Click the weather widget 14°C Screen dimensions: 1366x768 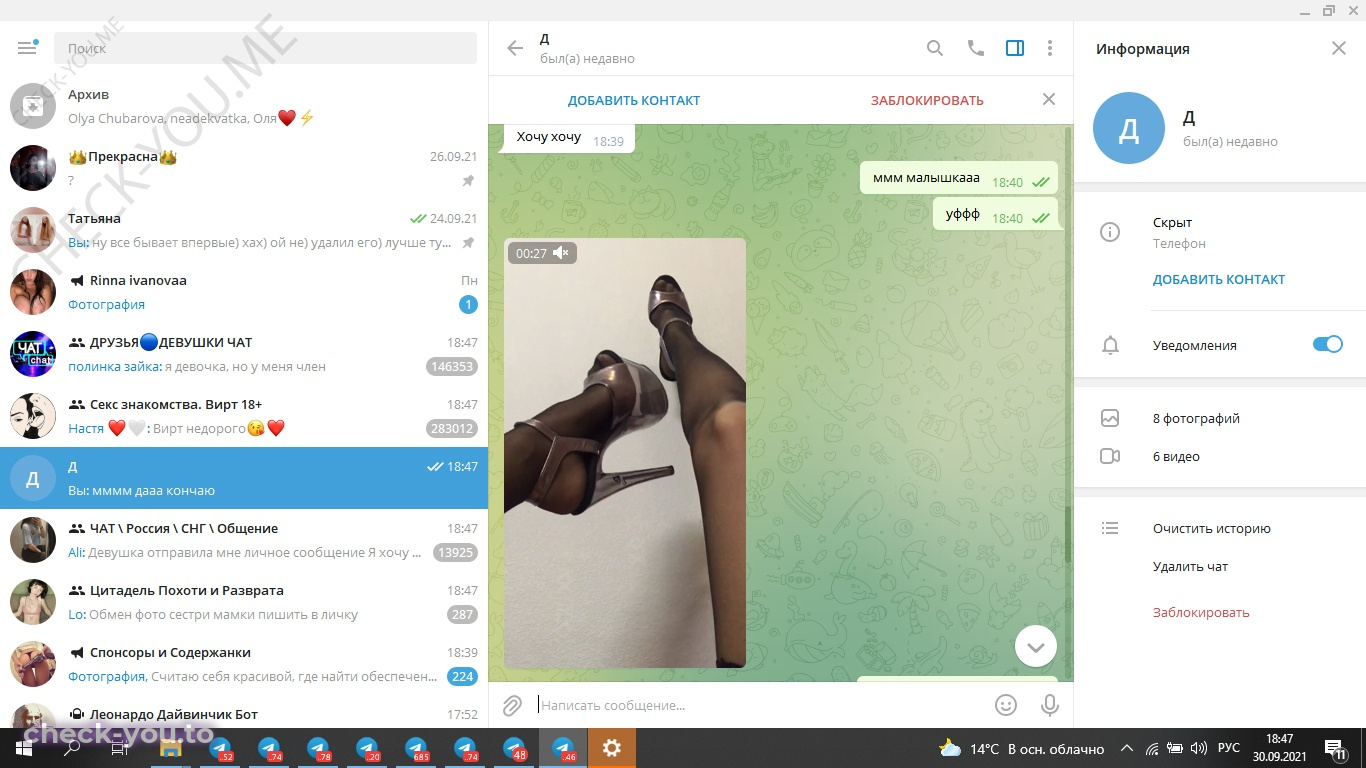point(1021,748)
